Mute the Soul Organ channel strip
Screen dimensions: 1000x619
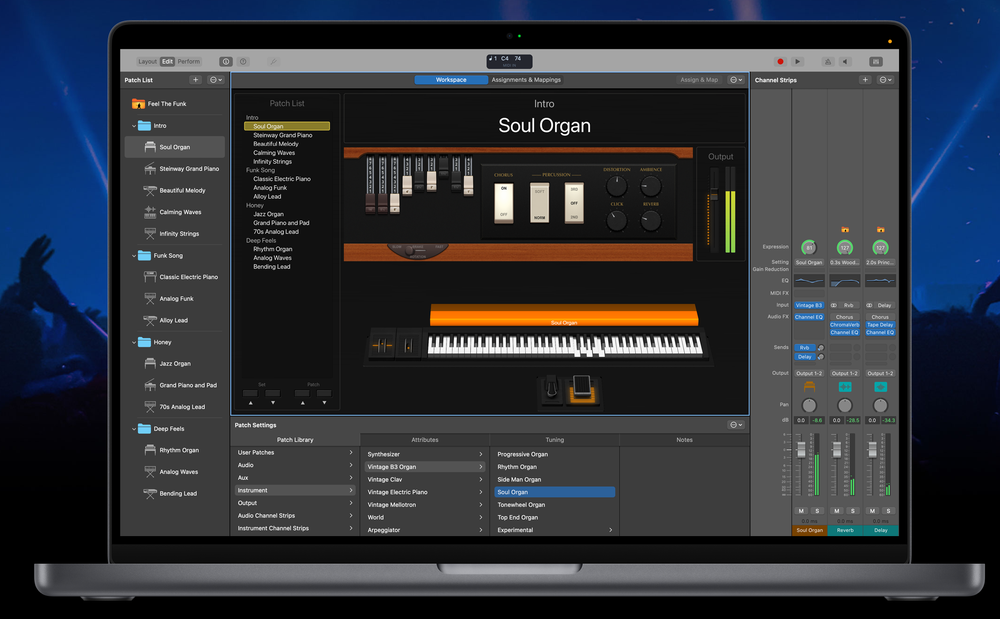801,511
